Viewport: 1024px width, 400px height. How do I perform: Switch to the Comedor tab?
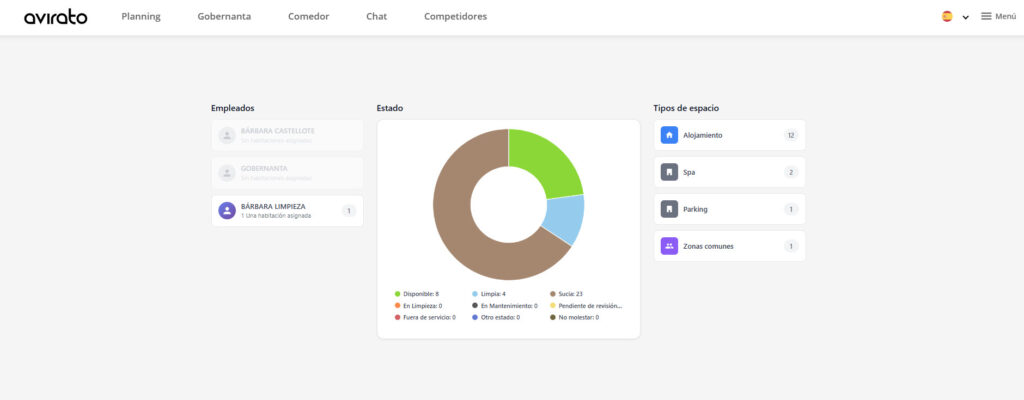[308, 17]
